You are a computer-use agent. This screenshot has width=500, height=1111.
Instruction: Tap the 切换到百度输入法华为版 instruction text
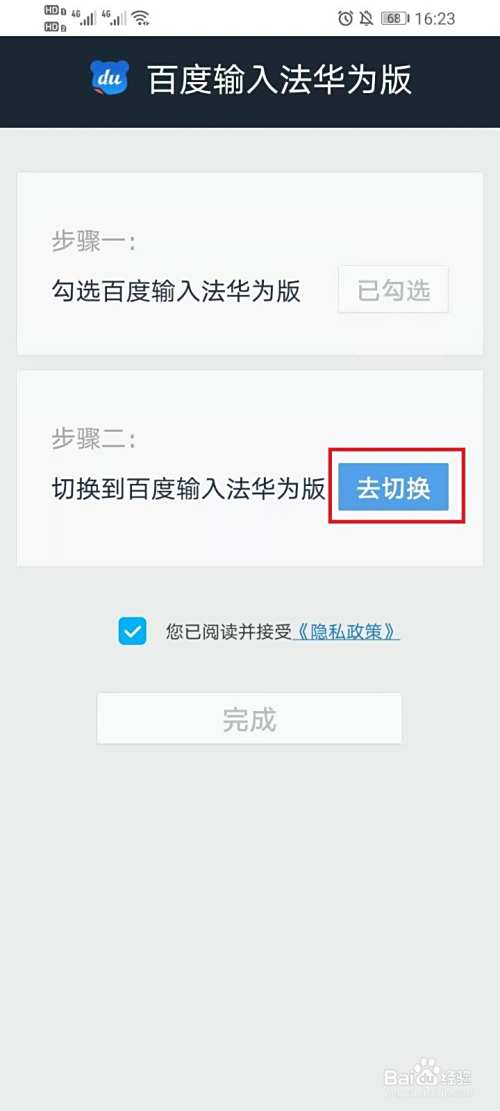188,488
